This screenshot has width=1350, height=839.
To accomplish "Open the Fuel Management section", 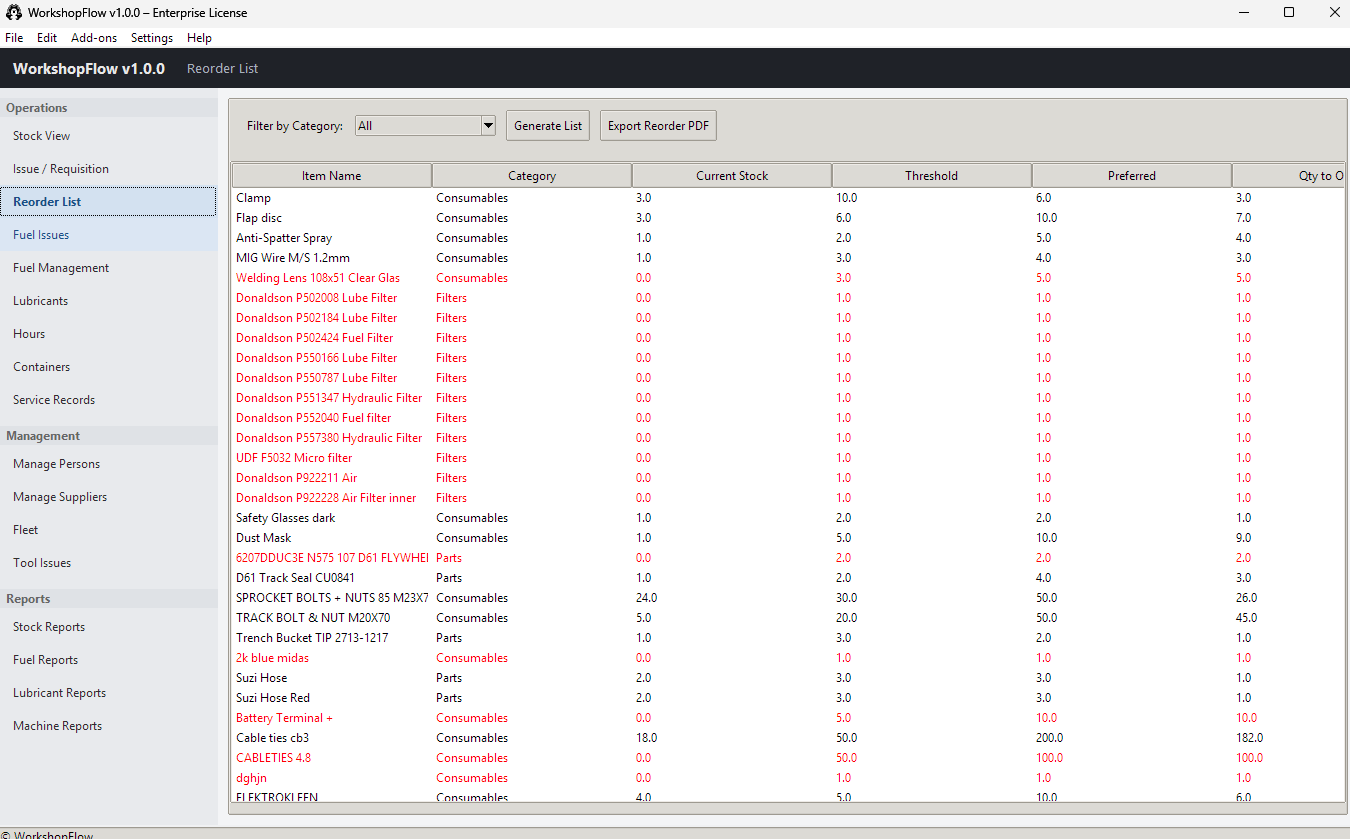I will point(61,267).
